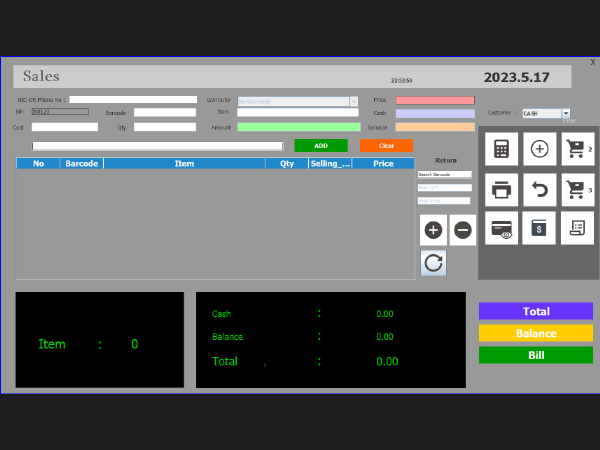
Task: Click the card view icon
Action: click(x=501, y=228)
